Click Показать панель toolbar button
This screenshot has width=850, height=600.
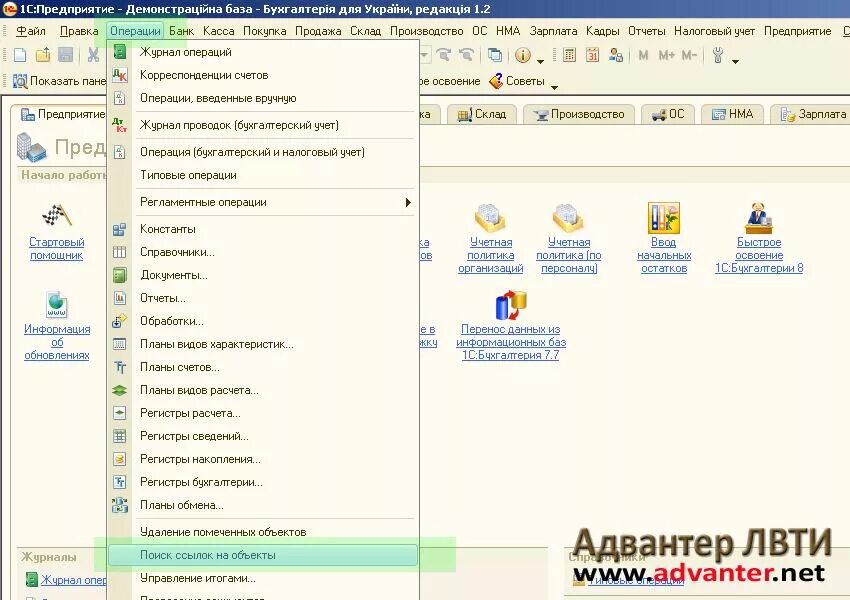[x=60, y=81]
